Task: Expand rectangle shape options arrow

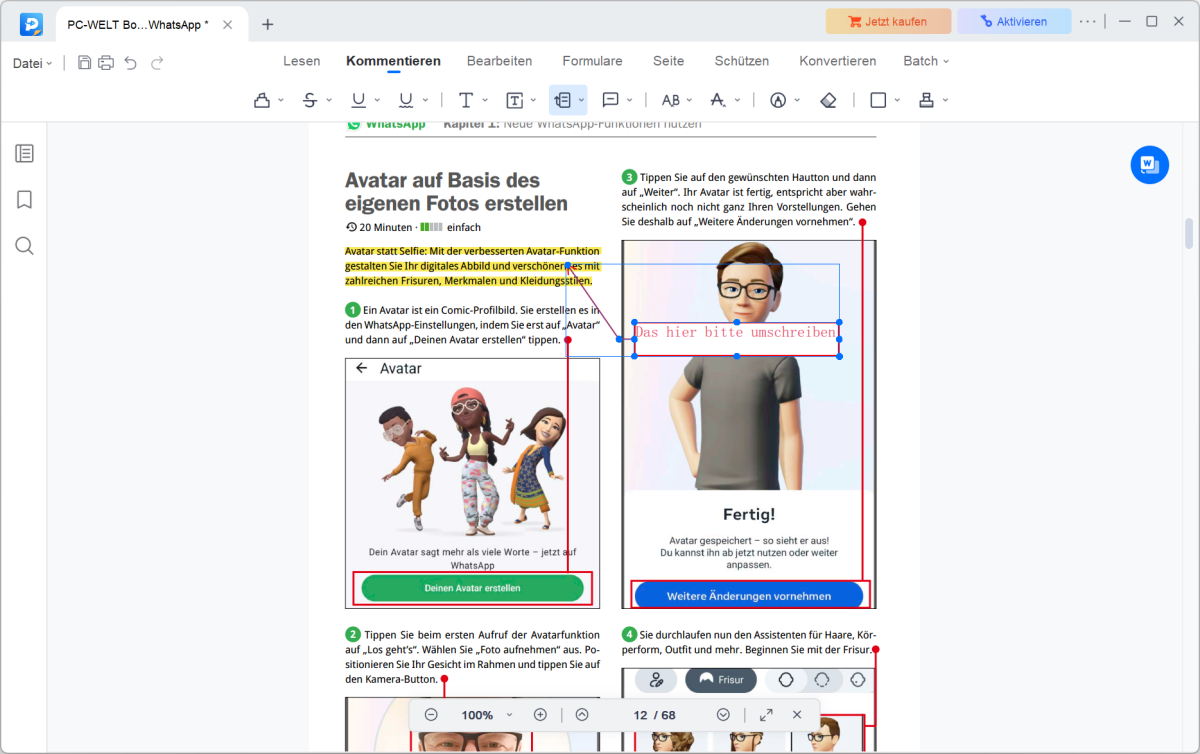Action: click(x=897, y=100)
